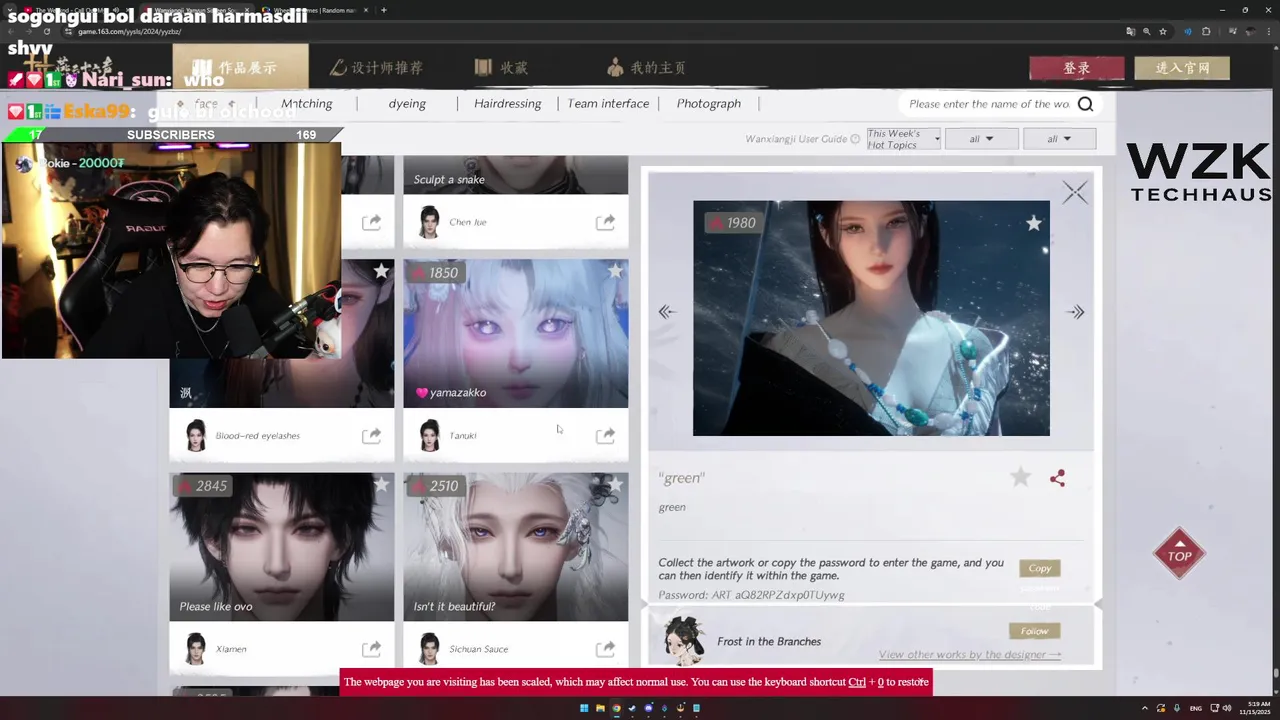Star the "Isn't it beautiful?" artwork
Screen dimensions: 1280x720
[615, 484]
